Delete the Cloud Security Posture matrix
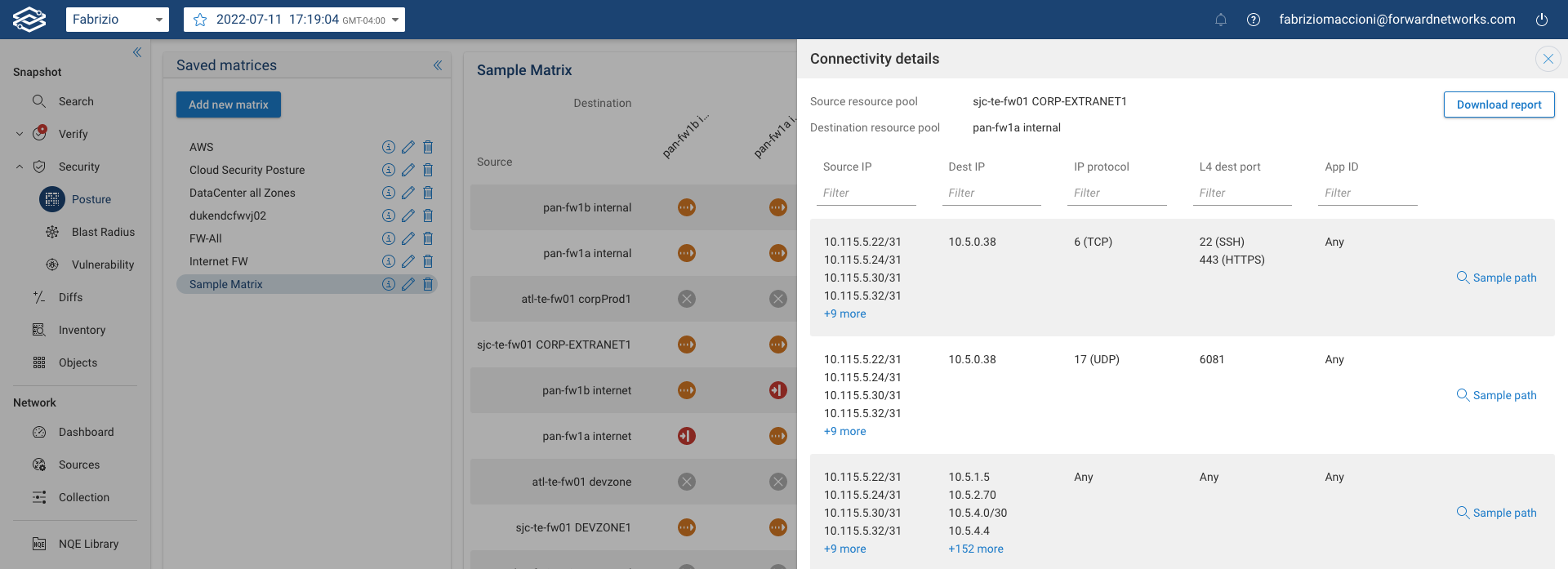Viewport: 1568px width, 569px height. 428,170
